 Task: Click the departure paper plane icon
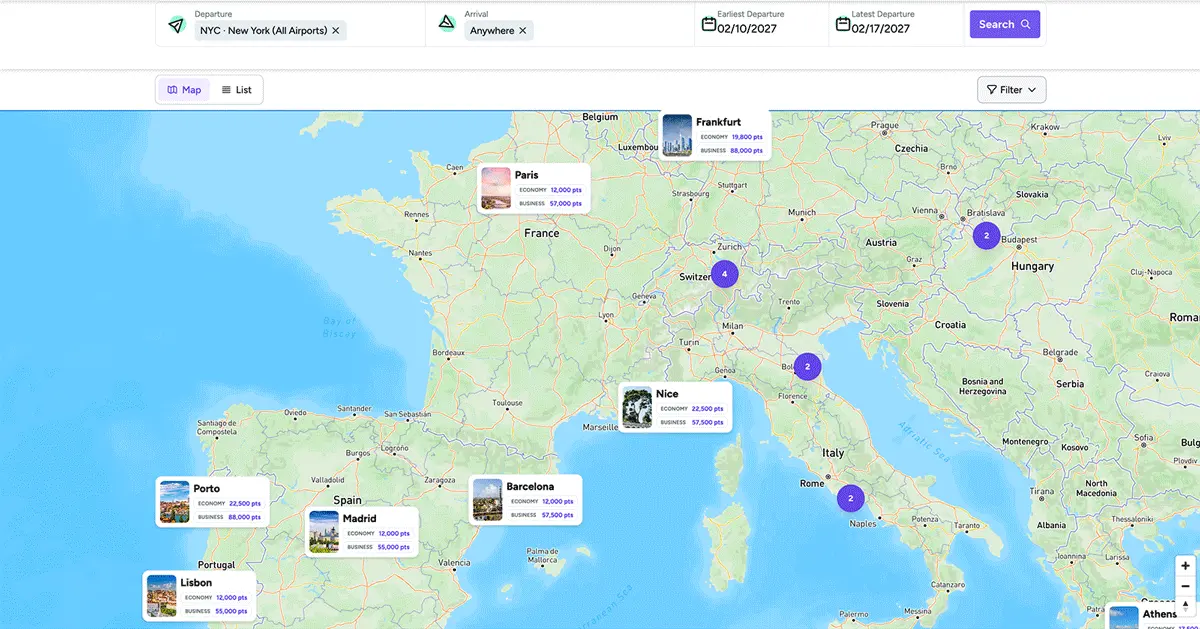pyautogui.click(x=176, y=24)
